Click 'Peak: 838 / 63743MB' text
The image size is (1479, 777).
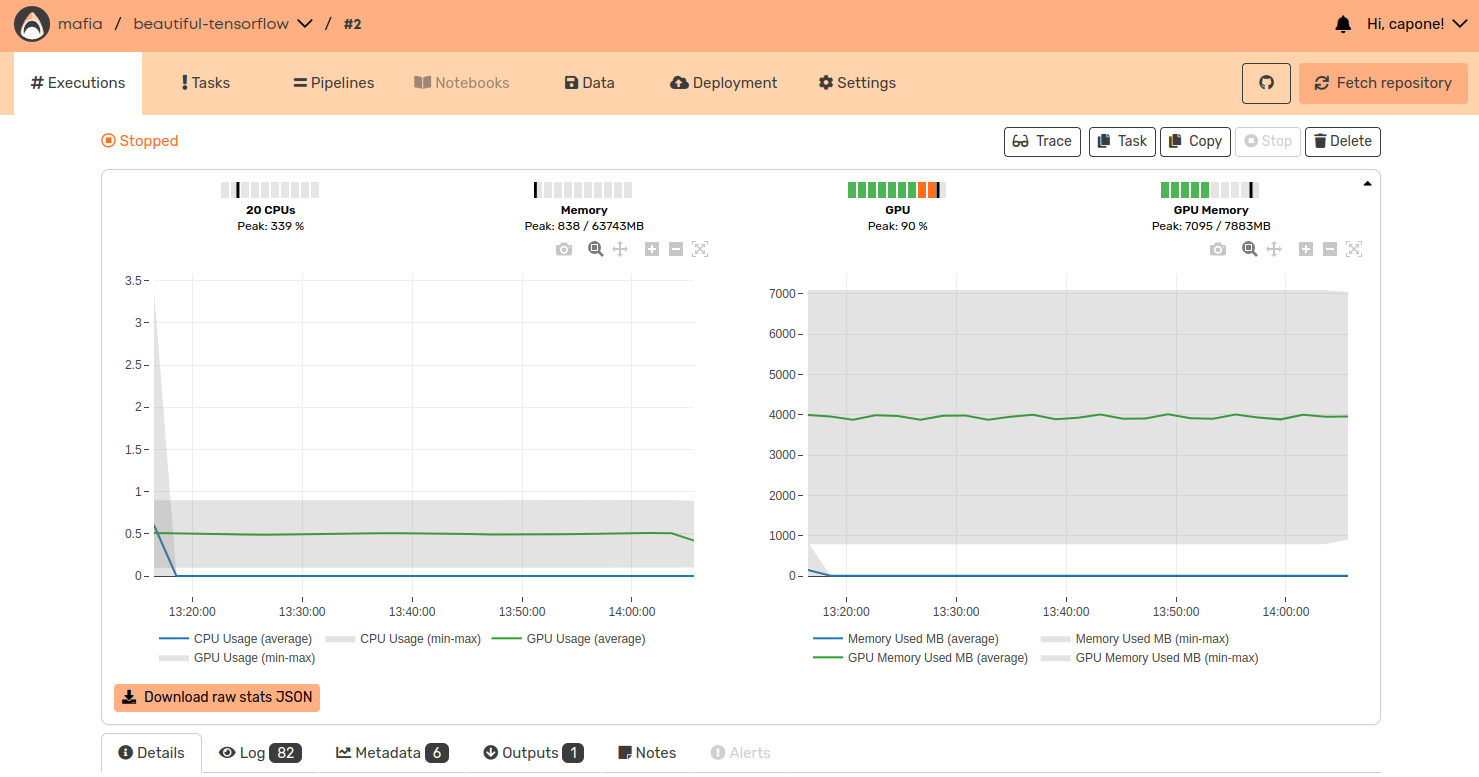pos(584,226)
